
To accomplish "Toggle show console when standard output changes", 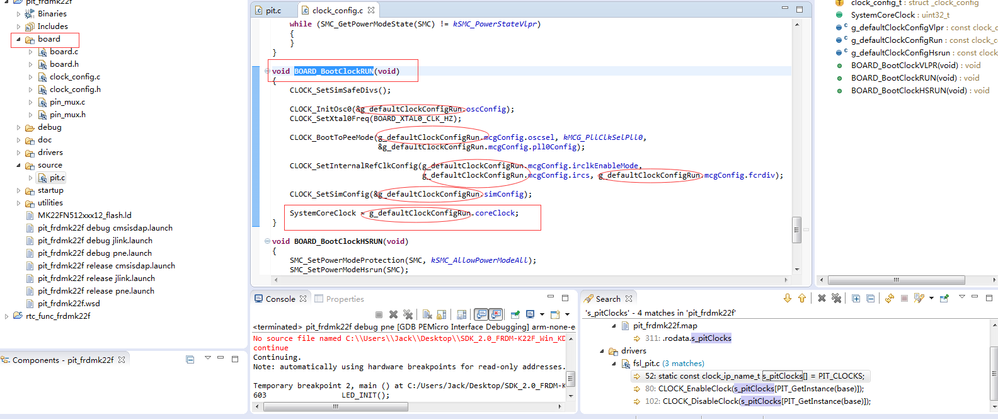I will (x=481, y=315).
